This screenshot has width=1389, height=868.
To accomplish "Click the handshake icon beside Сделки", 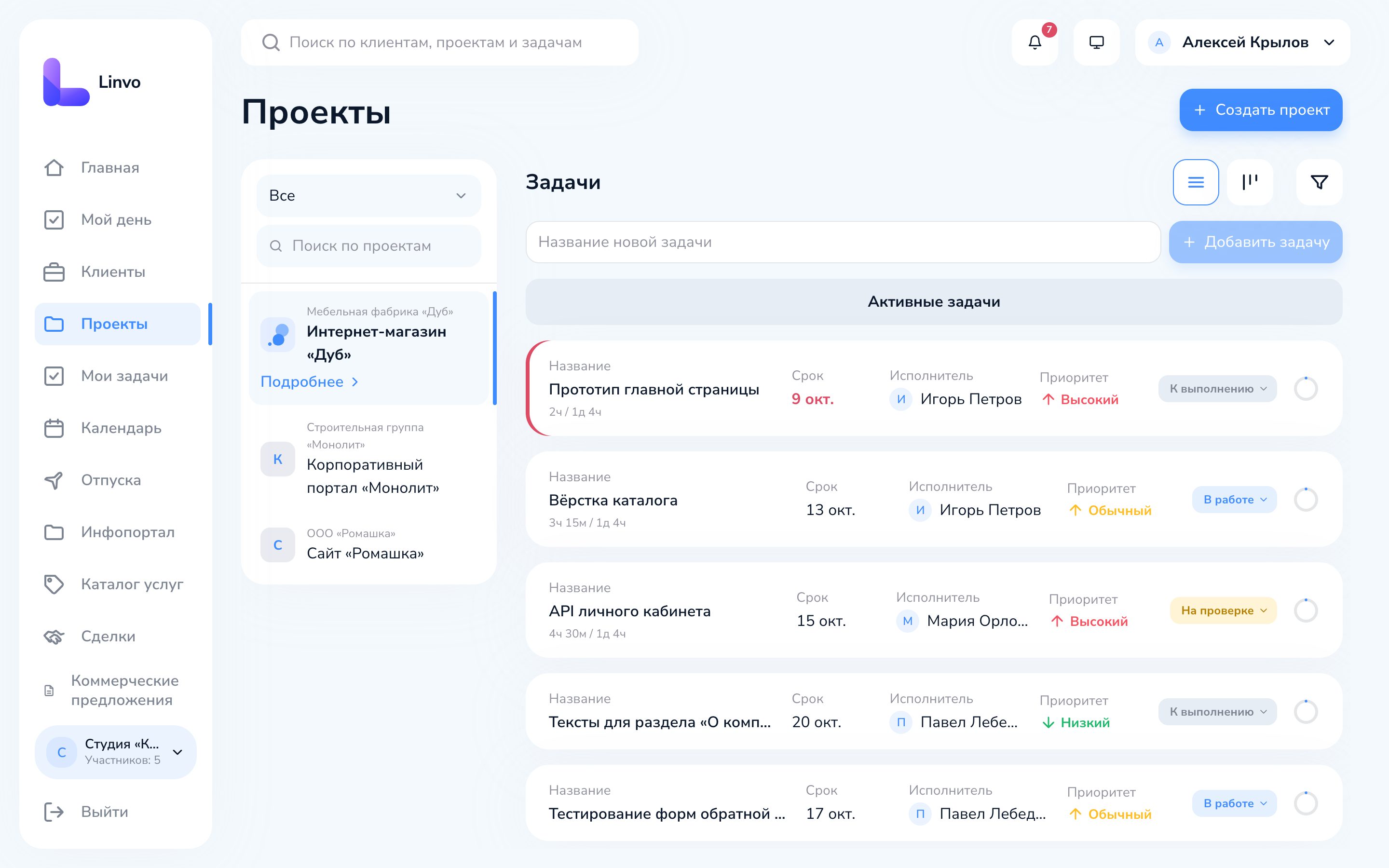I will click(x=54, y=637).
